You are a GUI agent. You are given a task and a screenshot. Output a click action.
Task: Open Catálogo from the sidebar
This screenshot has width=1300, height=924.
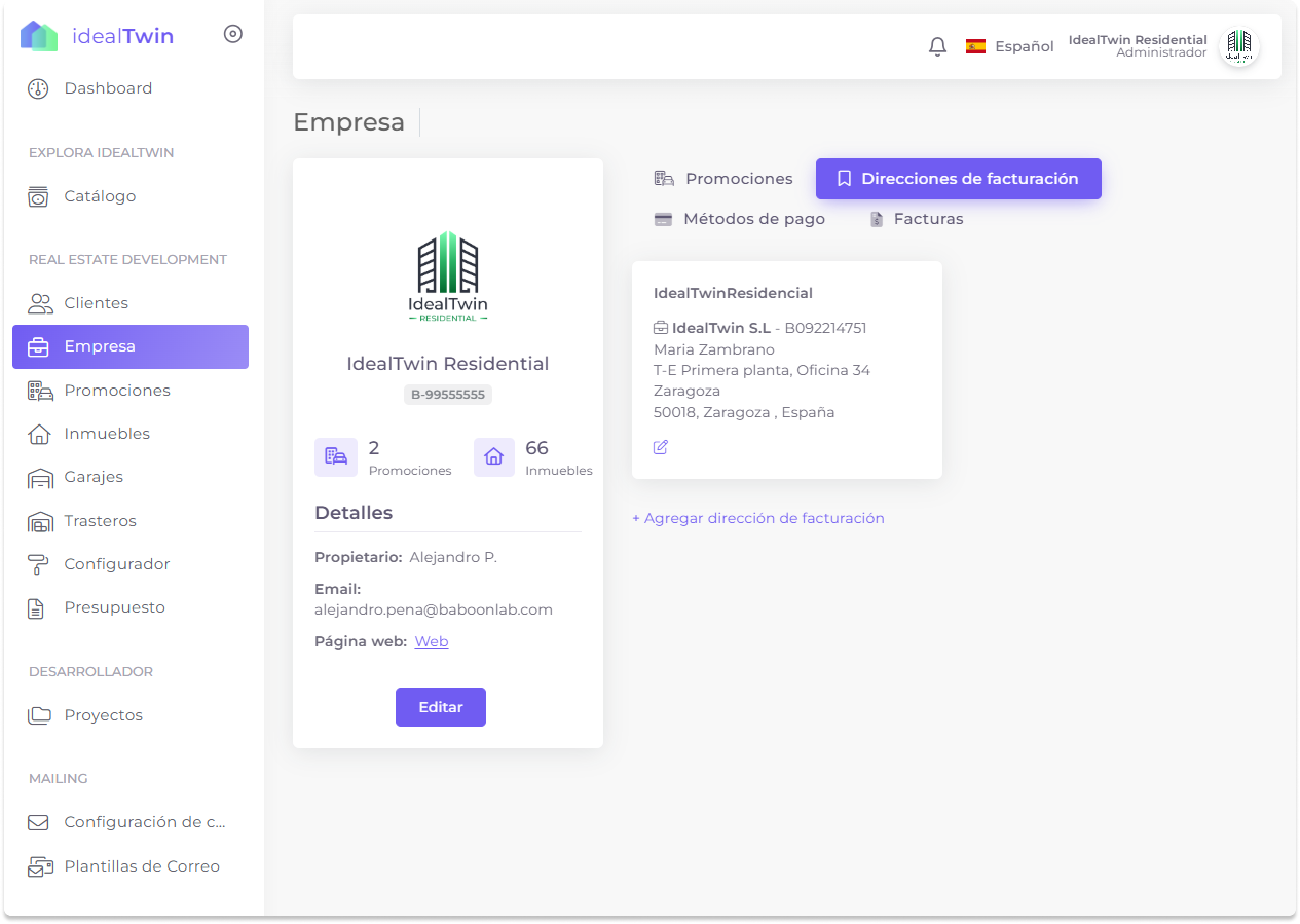tap(100, 196)
